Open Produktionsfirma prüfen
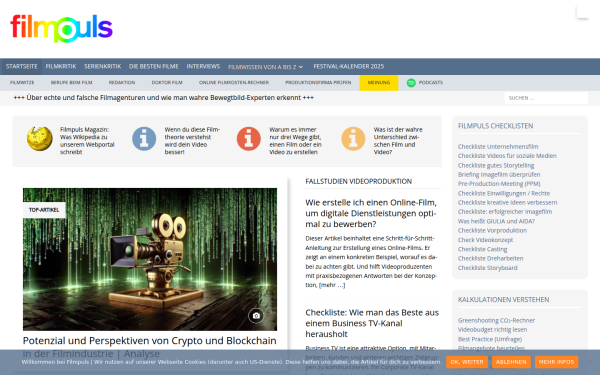The image size is (600, 375). (318, 83)
